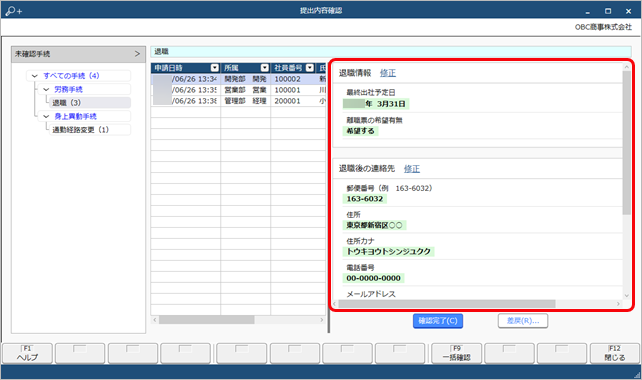Viewport: 642px width, 380px height.
Task: Click the 開発部 開発 department cell
Action: [x=245, y=79]
